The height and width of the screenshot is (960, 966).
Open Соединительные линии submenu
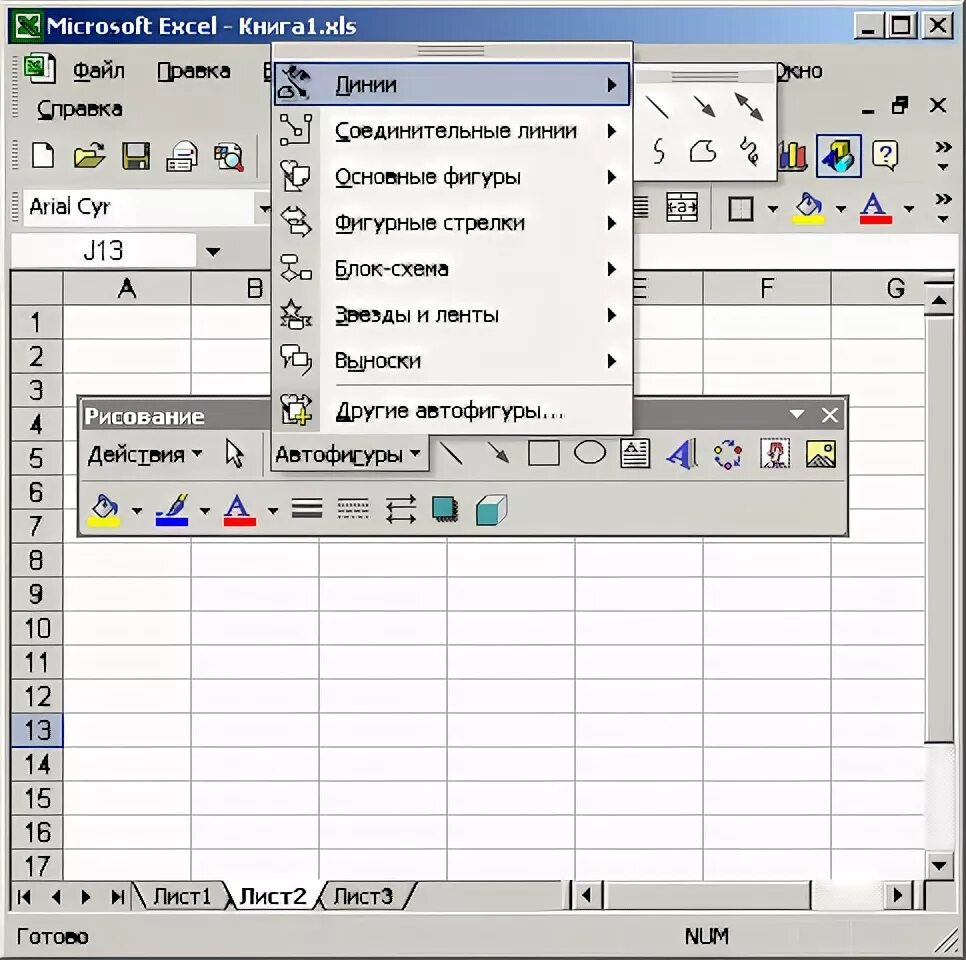[452, 131]
